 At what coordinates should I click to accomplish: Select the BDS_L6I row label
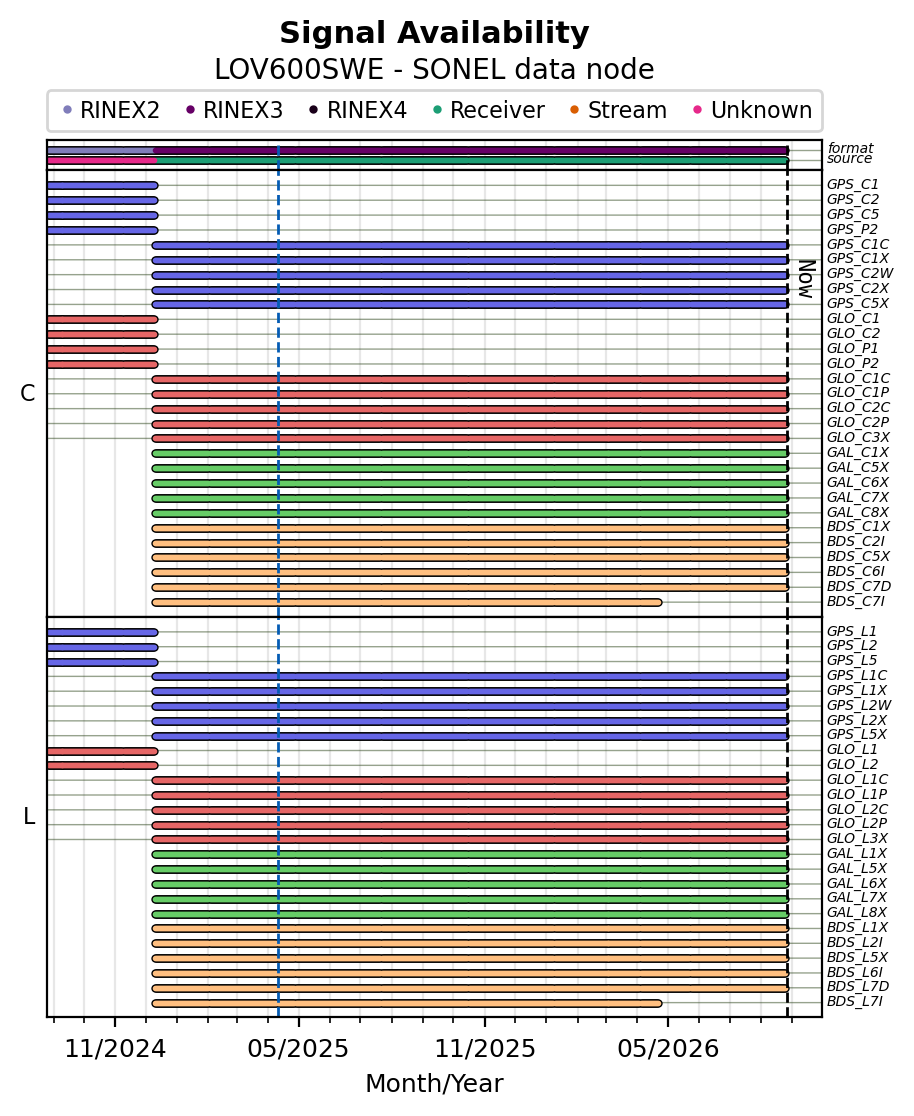pos(855,972)
